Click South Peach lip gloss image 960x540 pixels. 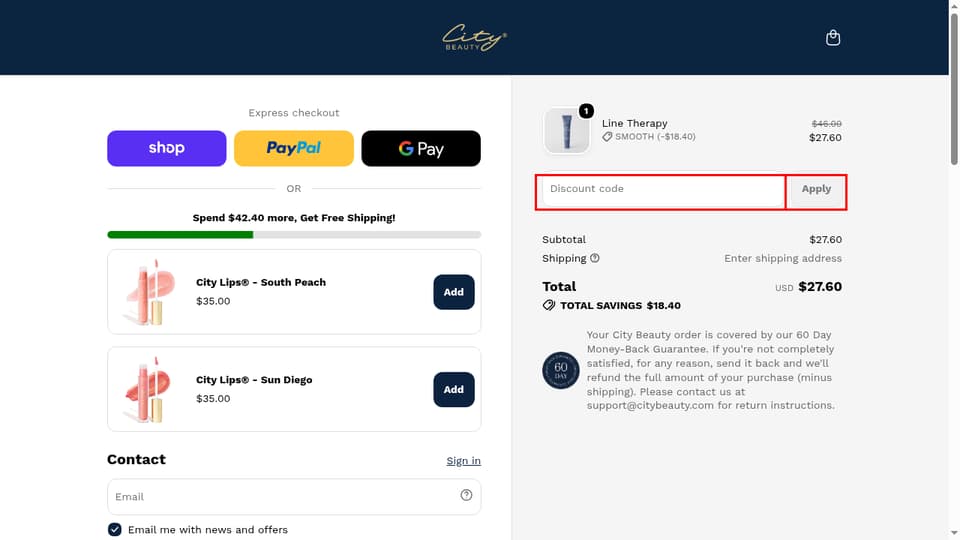click(x=149, y=292)
